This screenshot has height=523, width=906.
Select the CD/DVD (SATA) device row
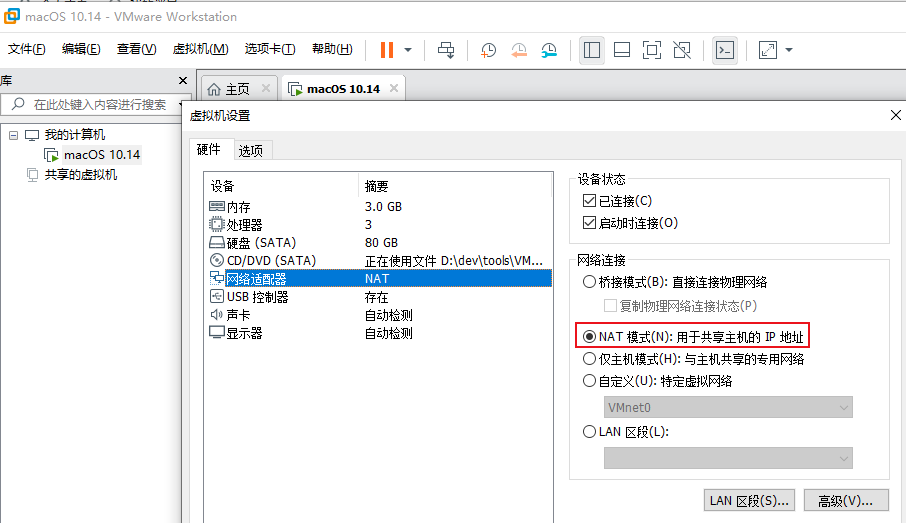coord(379,261)
